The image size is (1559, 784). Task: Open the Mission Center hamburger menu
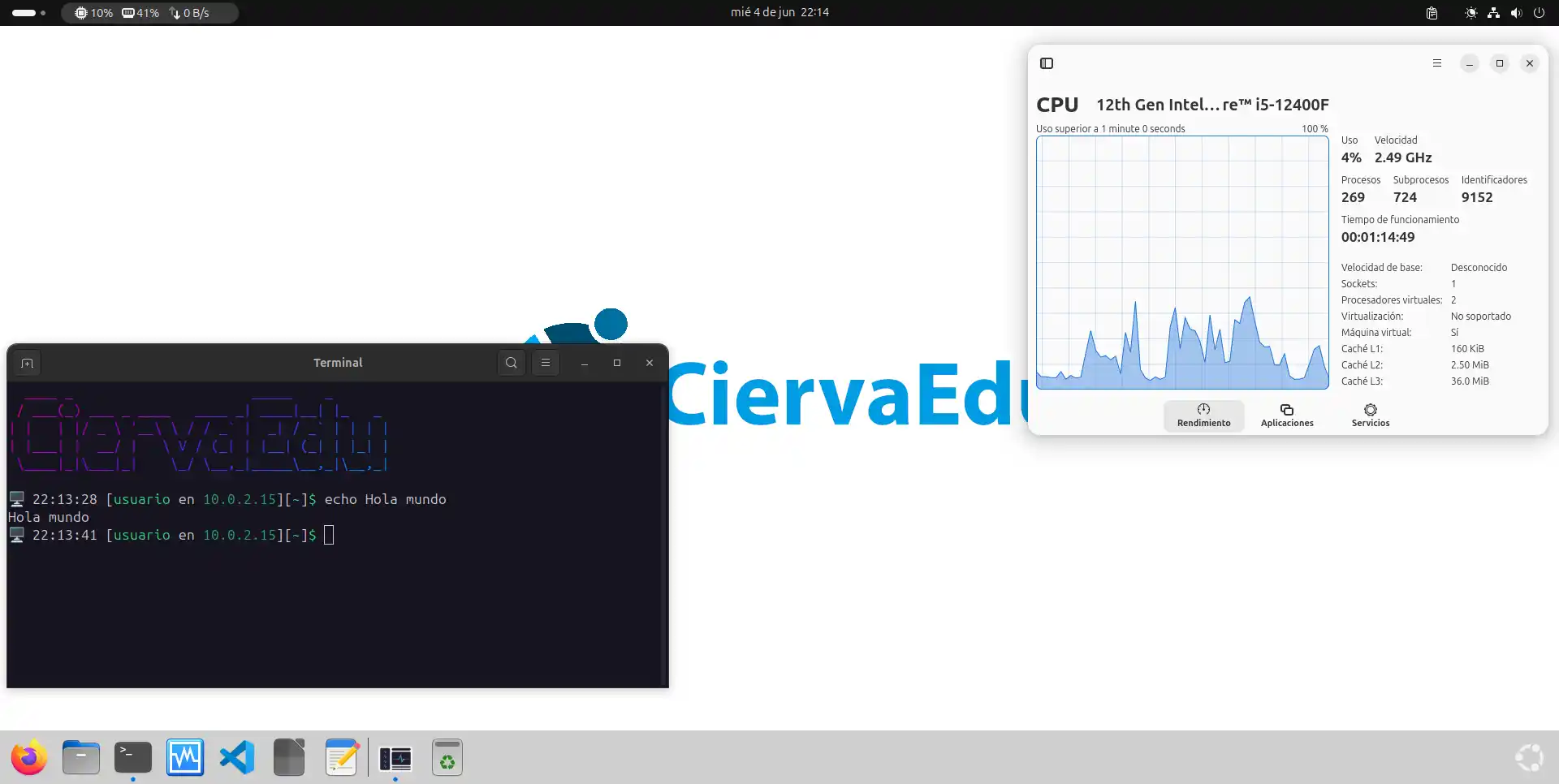point(1436,63)
